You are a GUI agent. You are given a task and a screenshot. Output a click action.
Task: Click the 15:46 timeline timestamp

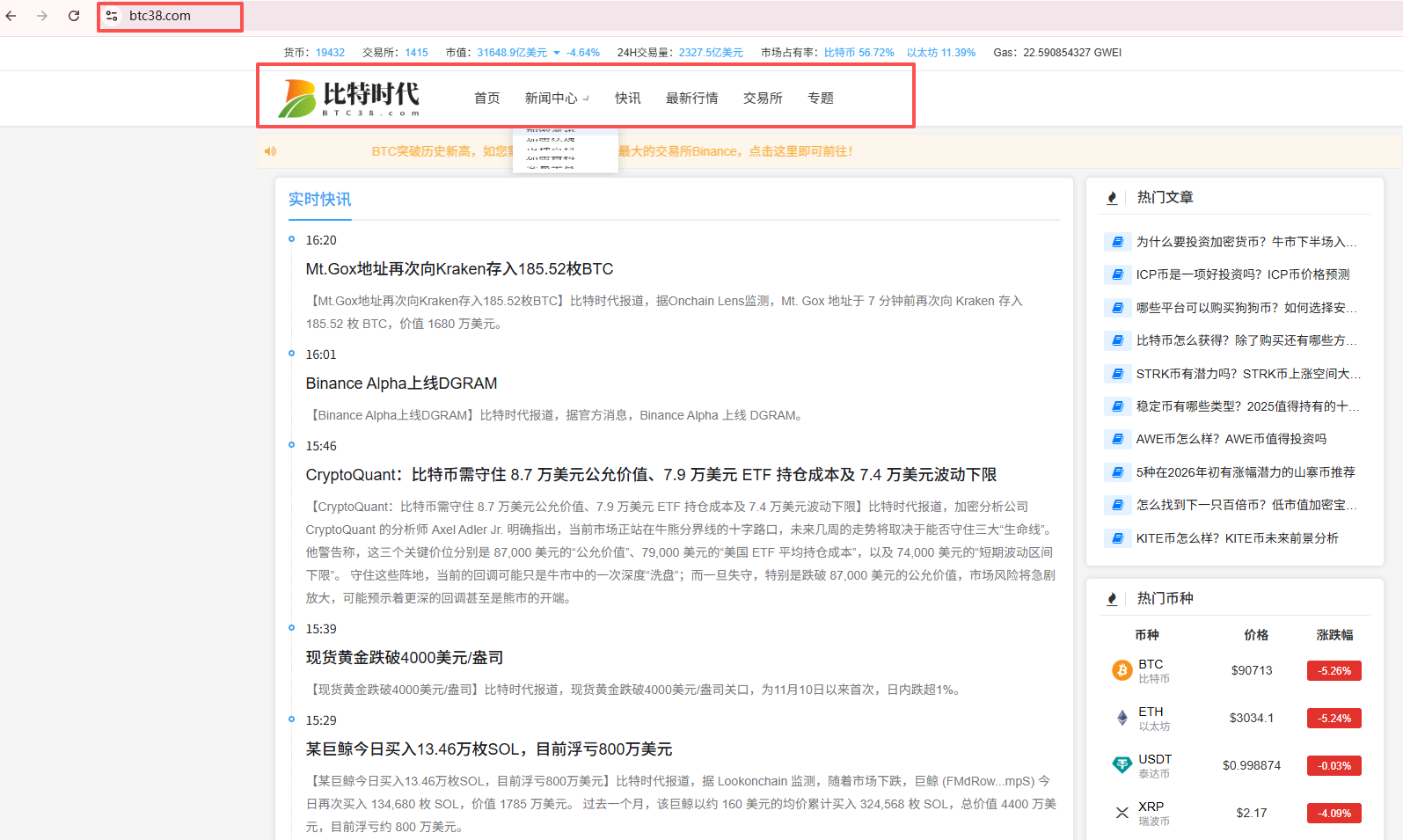[x=321, y=446]
